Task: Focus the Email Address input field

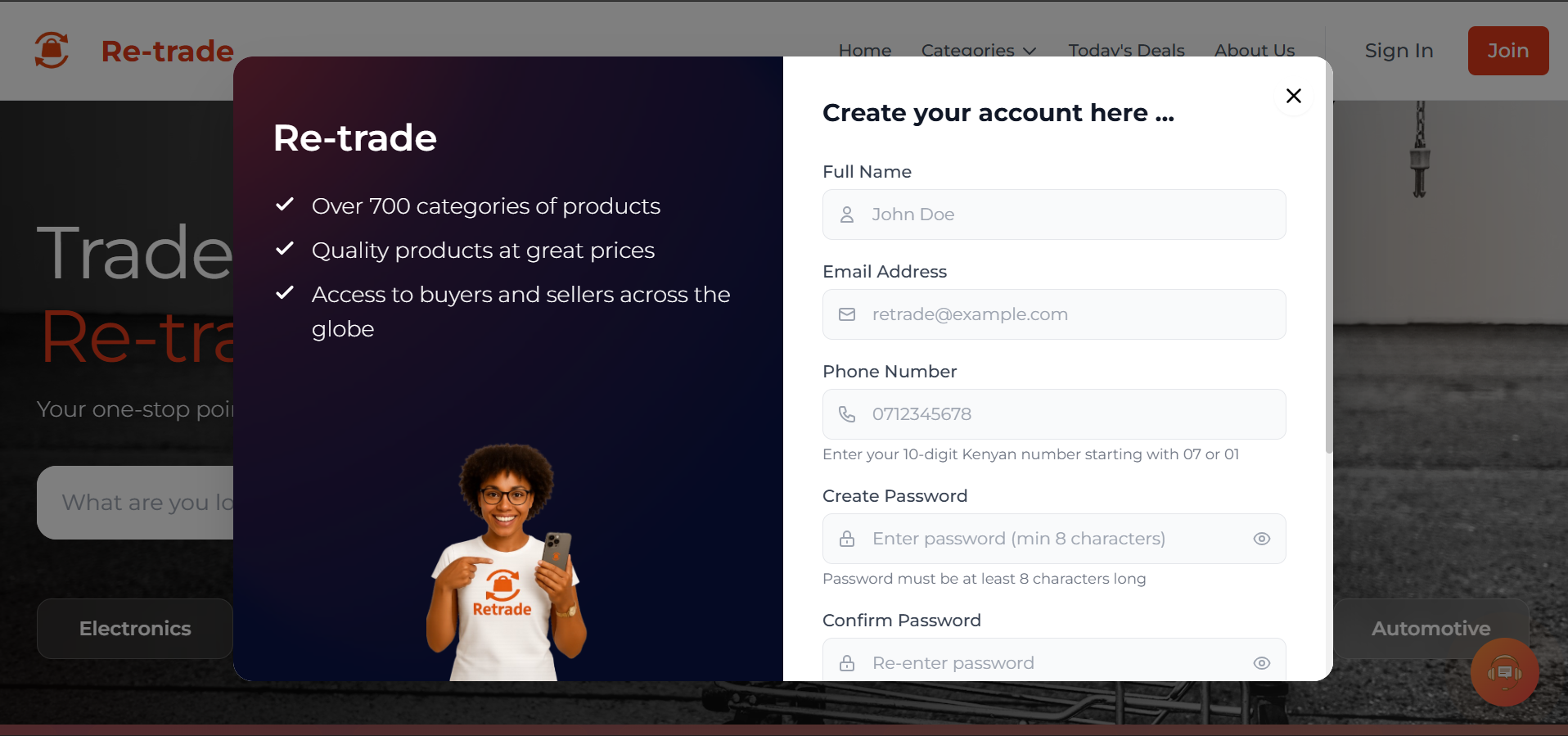Action: pyautogui.click(x=1064, y=314)
